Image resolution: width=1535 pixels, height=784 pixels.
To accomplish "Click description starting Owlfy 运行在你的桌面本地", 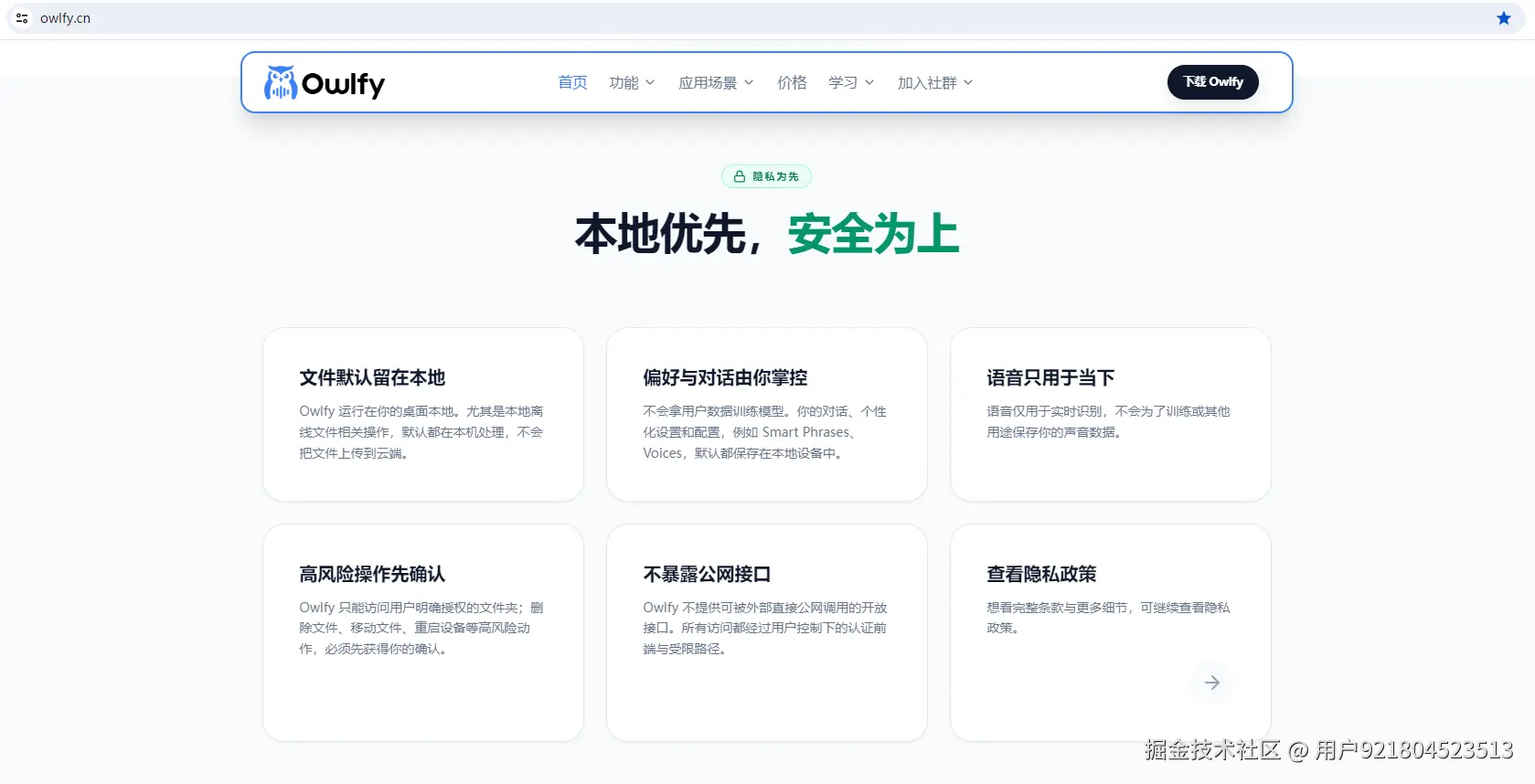I will pyautogui.click(x=421, y=432).
